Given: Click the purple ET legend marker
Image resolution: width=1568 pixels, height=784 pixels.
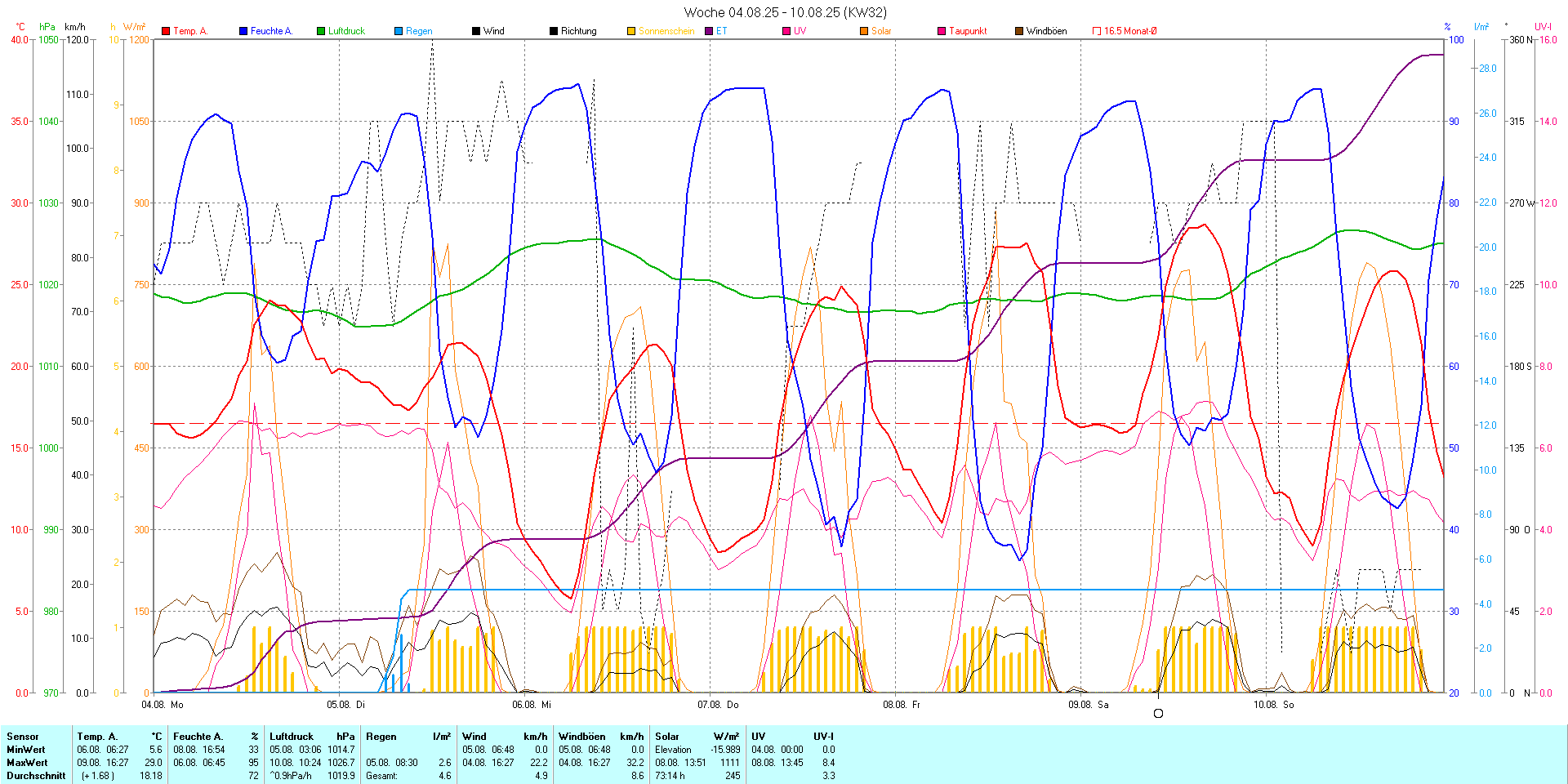Looking at the screenshot, I should [x=709, y=31].
